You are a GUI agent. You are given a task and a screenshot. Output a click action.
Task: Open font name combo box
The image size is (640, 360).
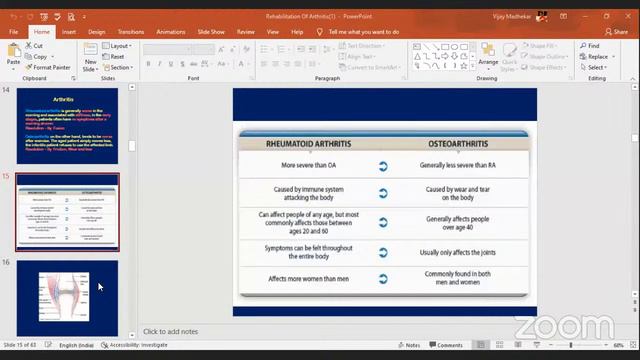click(167, 49)
